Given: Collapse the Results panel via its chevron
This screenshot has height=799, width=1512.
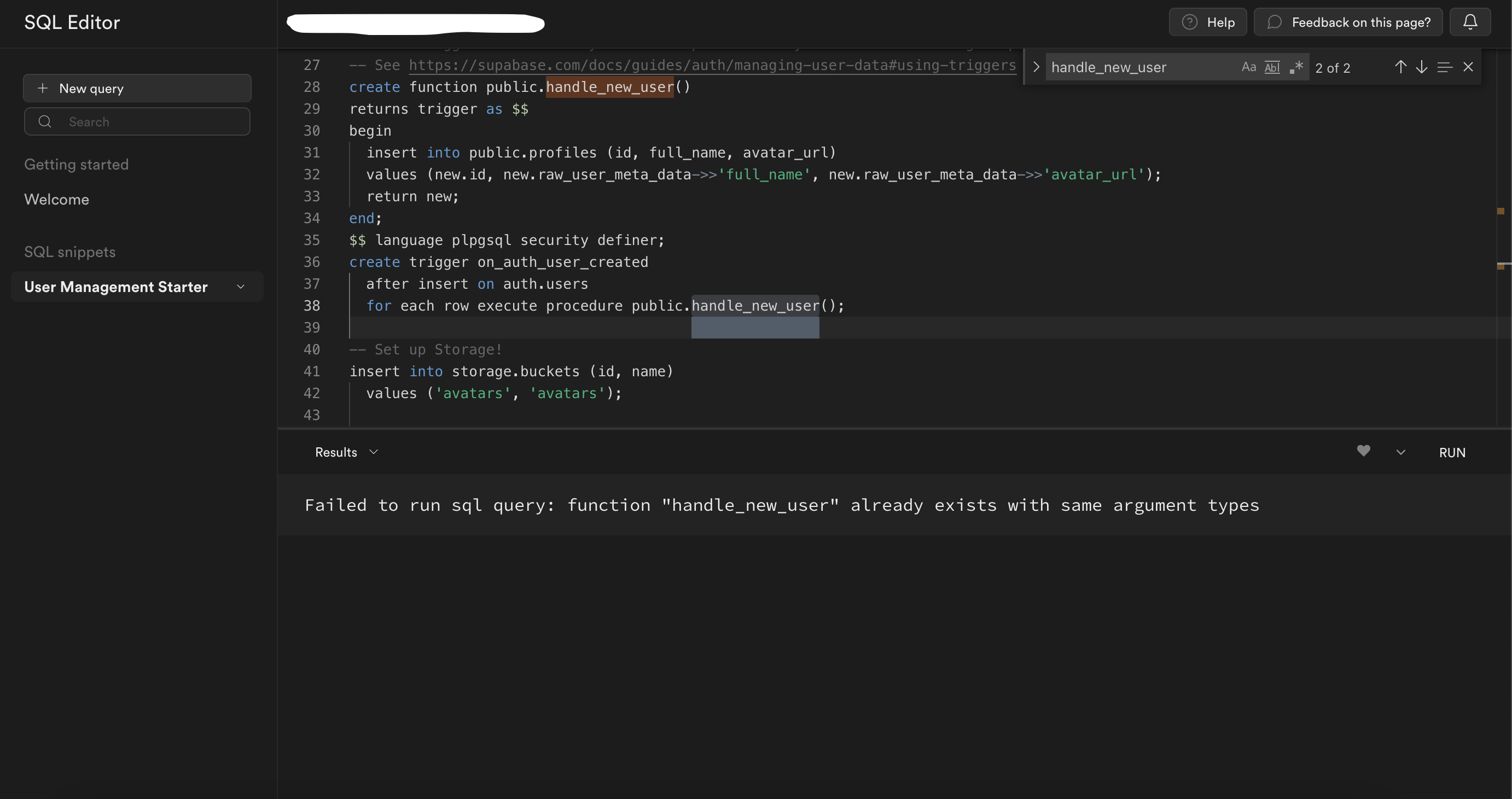Looking at the screenshot, I should 374,452.
